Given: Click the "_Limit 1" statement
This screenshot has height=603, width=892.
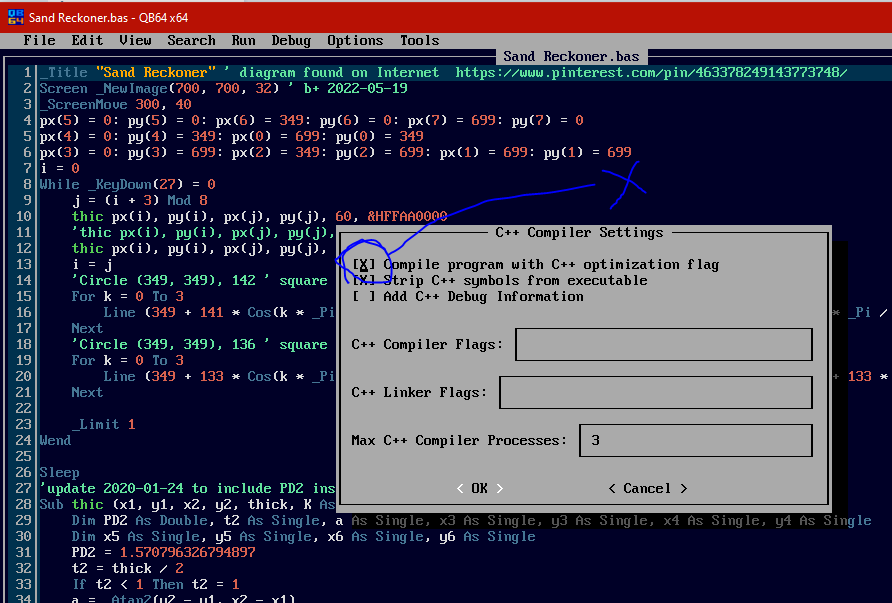Looking at the screenshot, I should pos(104,424).
